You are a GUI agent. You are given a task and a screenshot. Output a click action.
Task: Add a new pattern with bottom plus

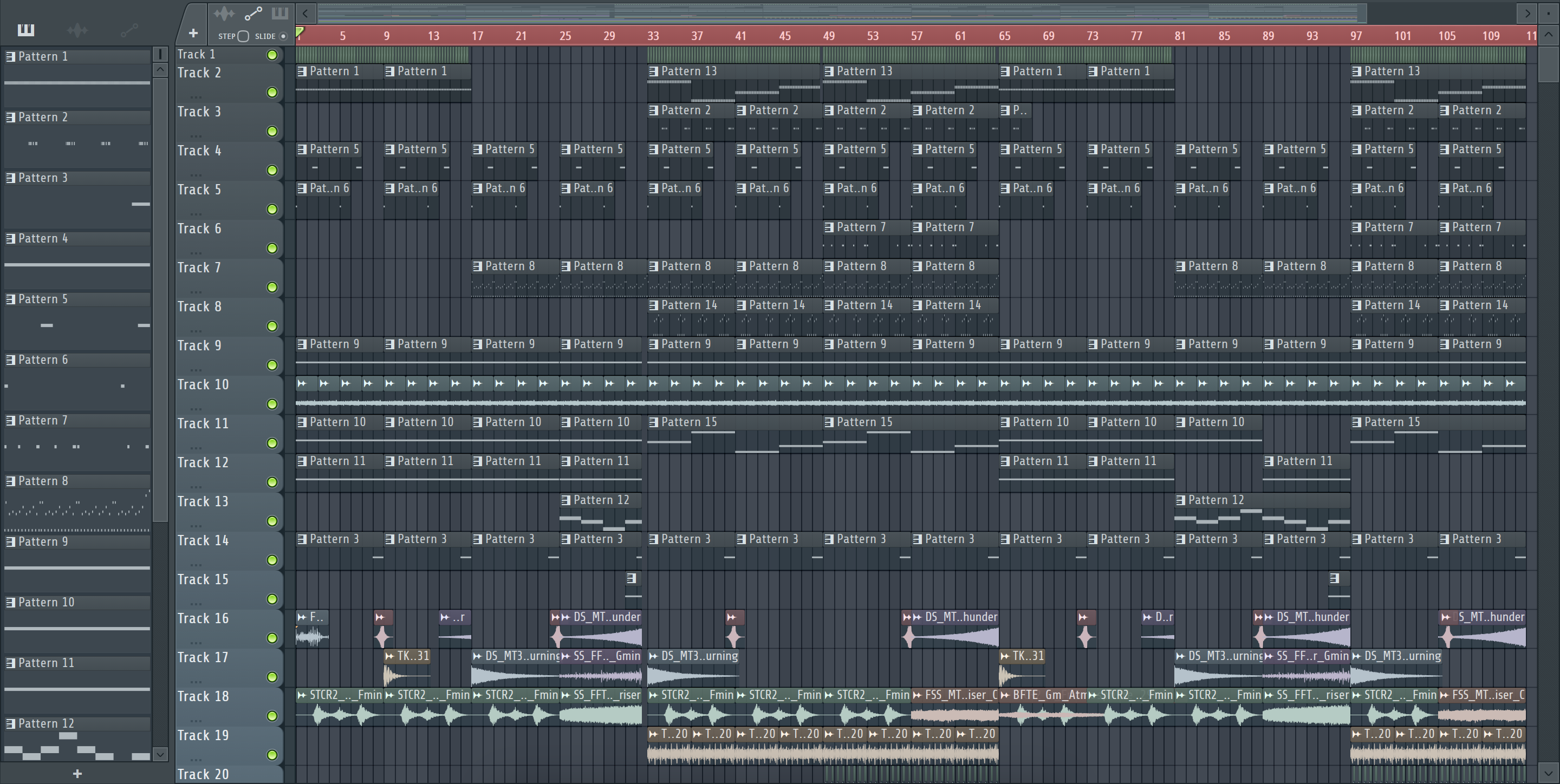coord(77,774)
